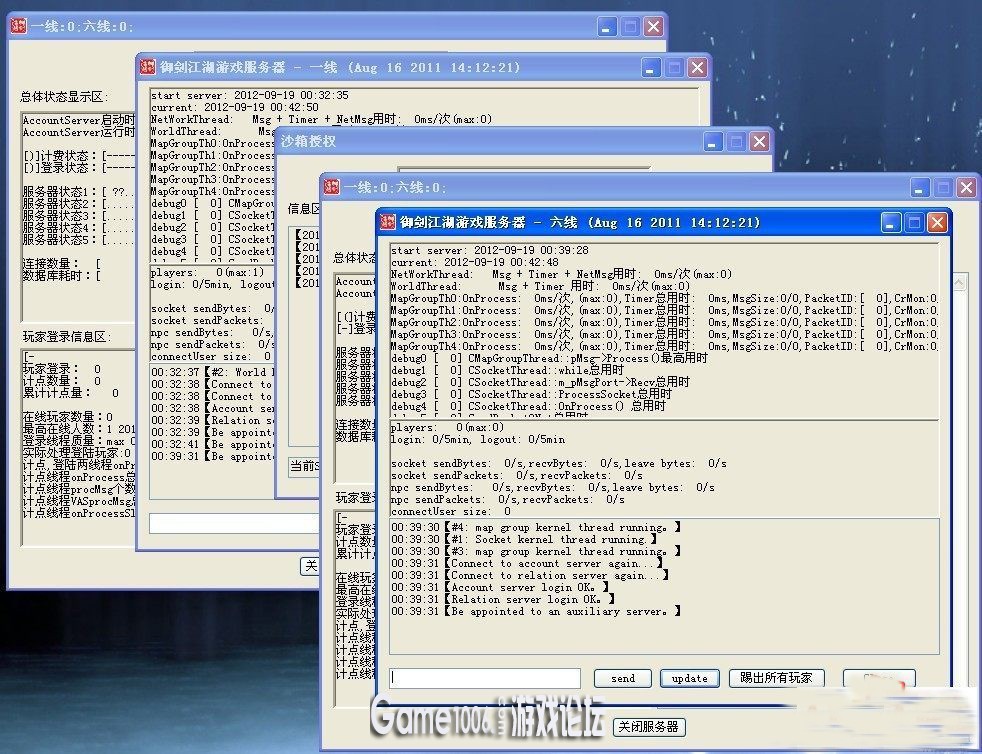982x754 pixels.
Task: Click title icon of 一线 game server window
Action: [x=148, y=66]
